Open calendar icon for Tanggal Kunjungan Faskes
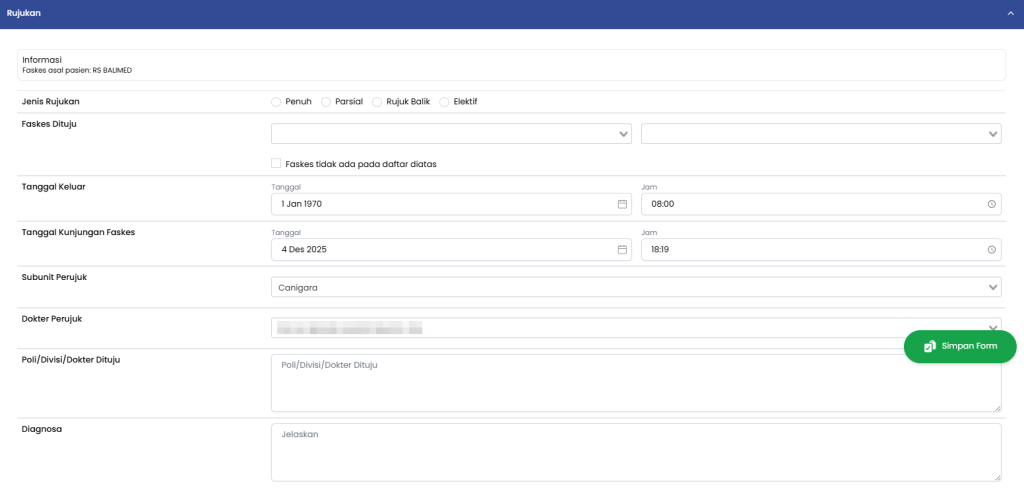The height and width of the screenshot is (488, 1024). click(x=621, y=250)
